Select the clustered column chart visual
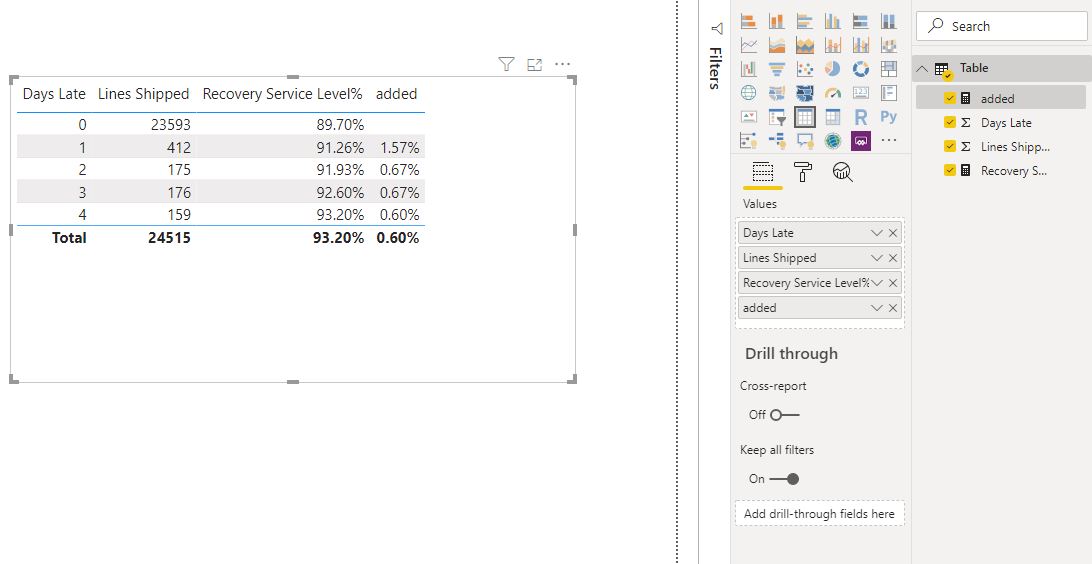 click(832, 22)
